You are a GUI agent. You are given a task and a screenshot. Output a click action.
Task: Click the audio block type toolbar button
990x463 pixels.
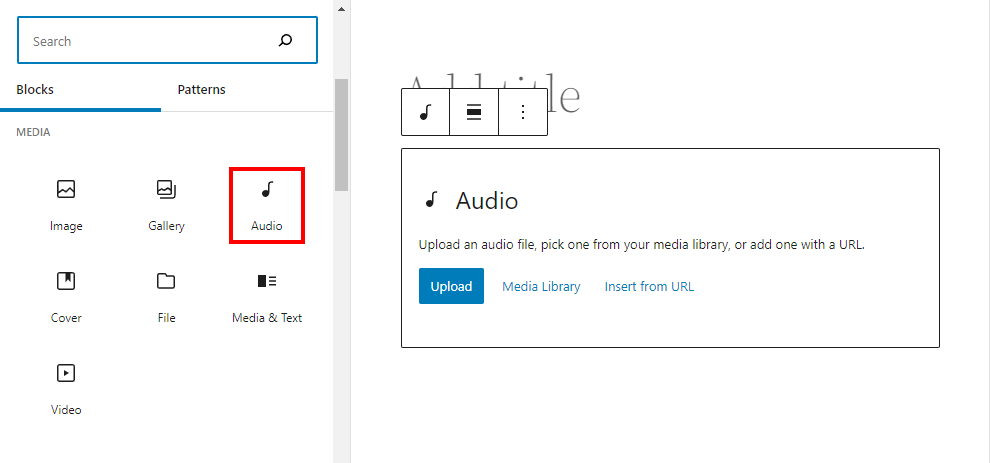click(x=425, y=112)
